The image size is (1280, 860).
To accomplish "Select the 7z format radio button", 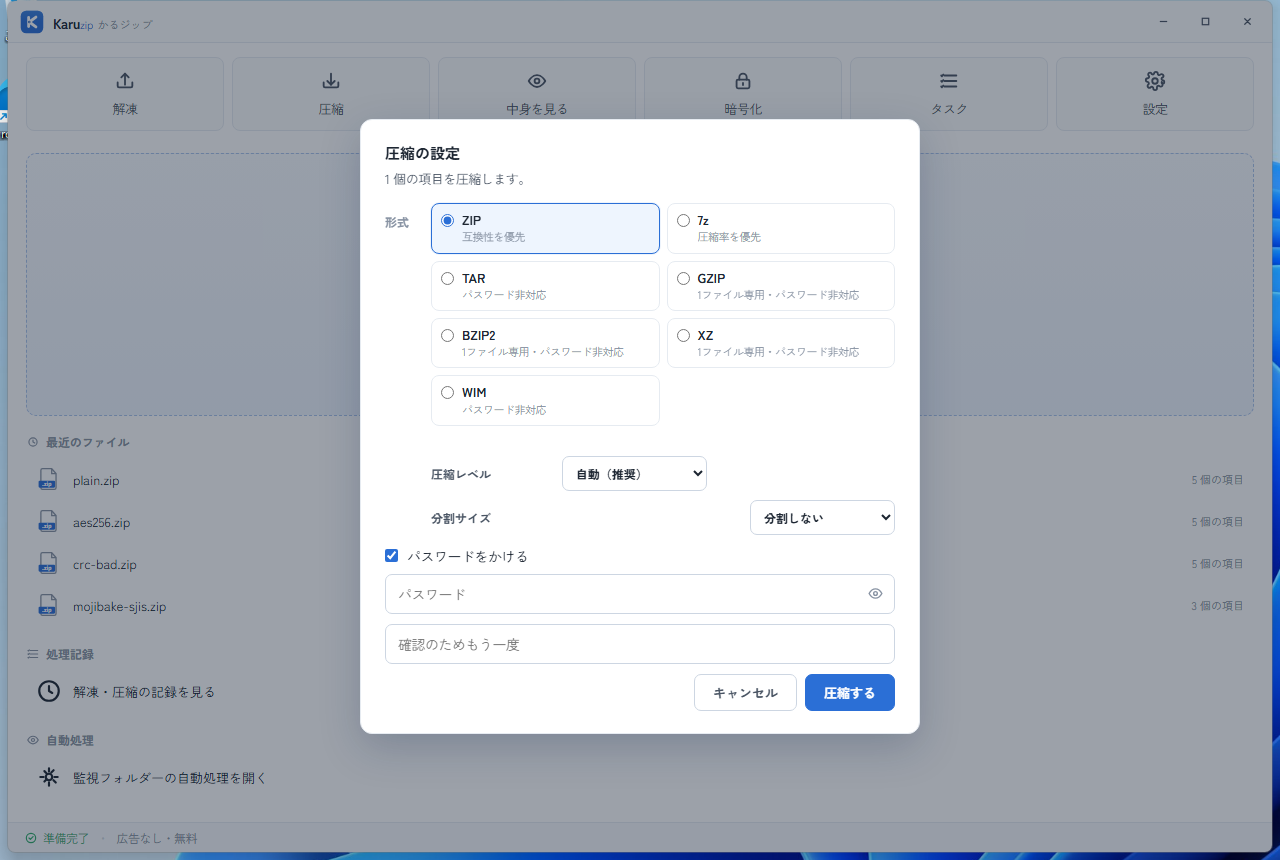I will (x=683, y=220).
